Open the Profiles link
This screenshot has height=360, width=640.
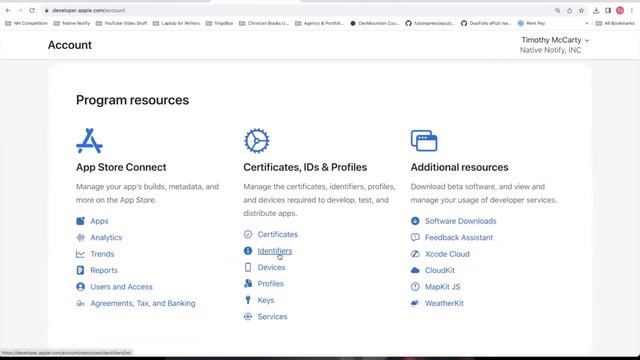click(271, 283)
